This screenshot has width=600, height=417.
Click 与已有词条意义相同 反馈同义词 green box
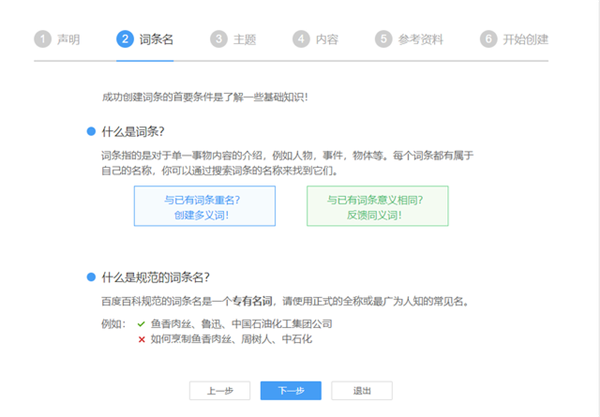[x=377, y=206]
